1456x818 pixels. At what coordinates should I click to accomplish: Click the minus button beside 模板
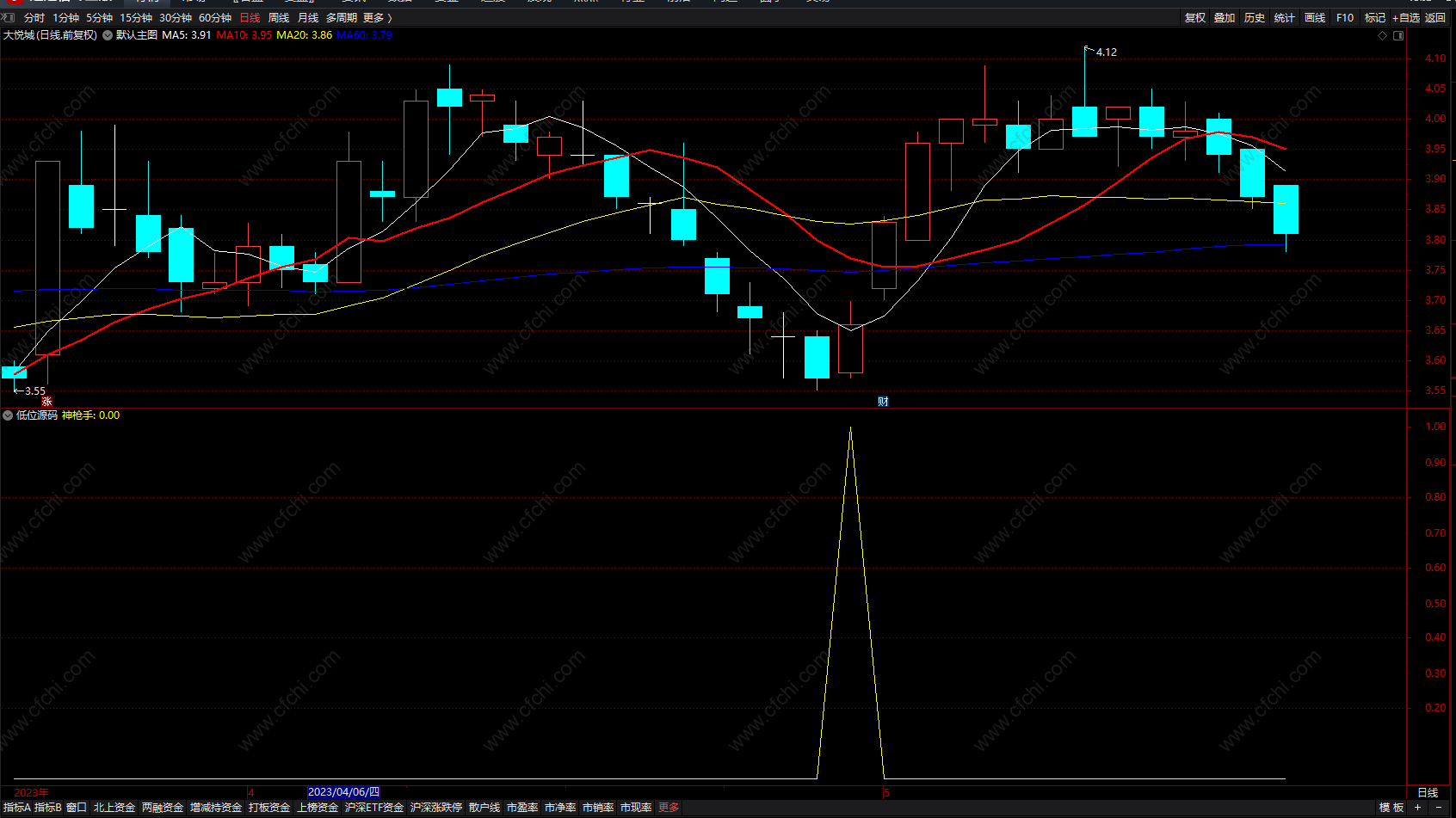click(1439, 807)
